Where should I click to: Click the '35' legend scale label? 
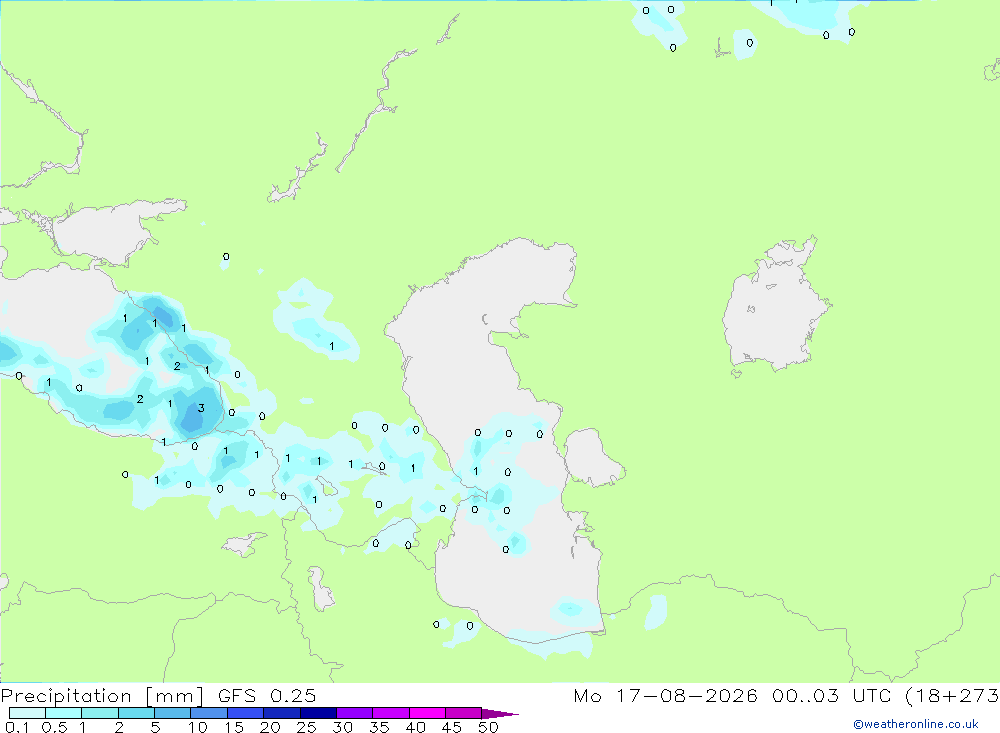pyautogui.click(x=379, y=727)
